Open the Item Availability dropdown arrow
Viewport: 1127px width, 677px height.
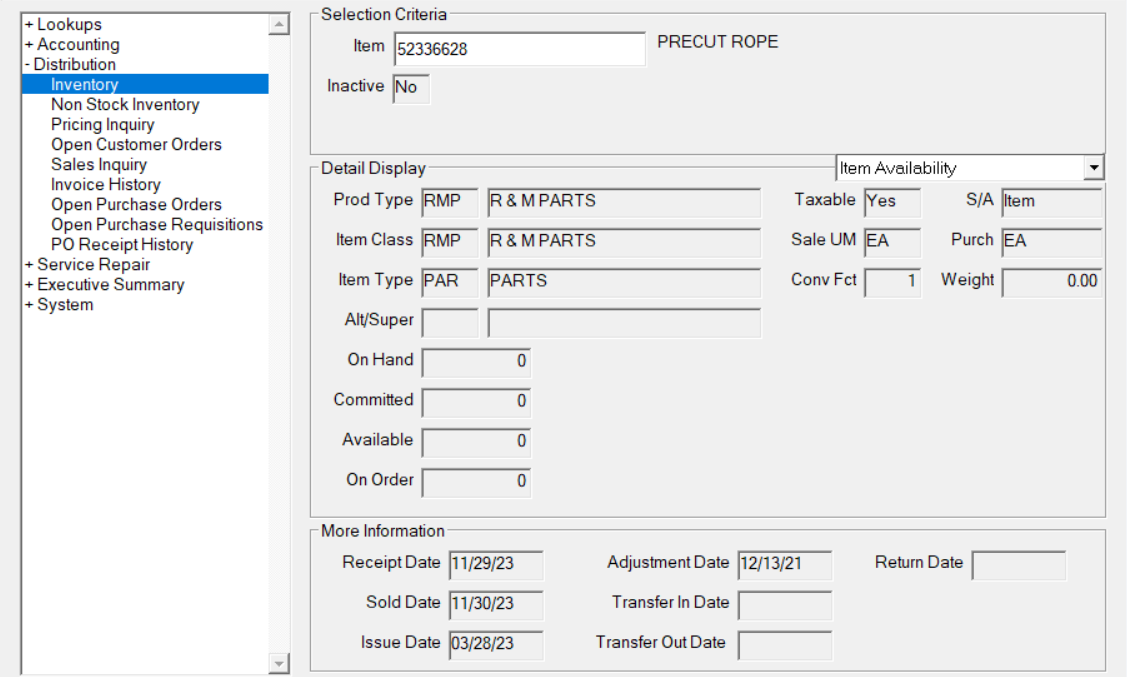1093,168
